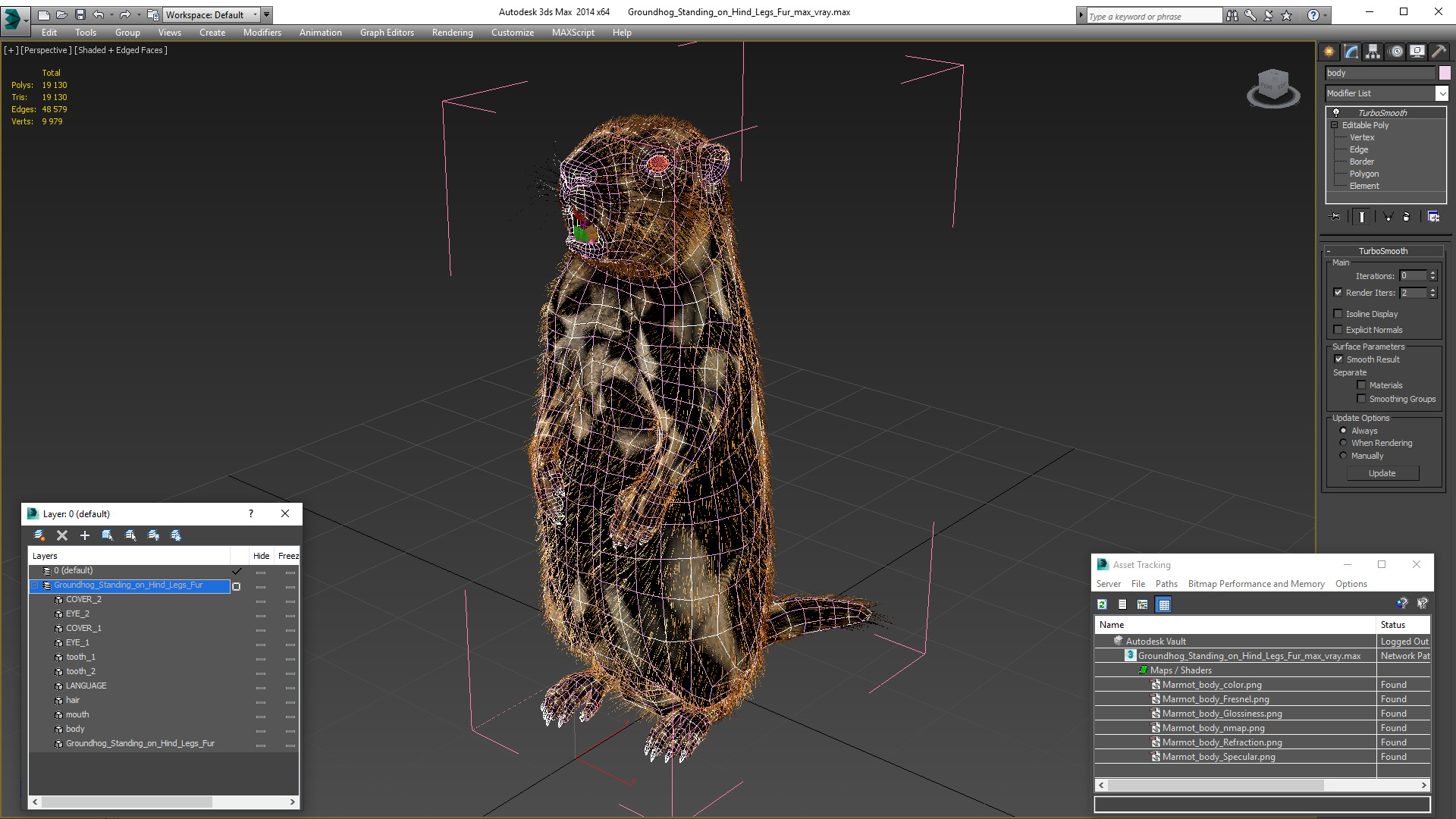Open the Hierarchy command panel tab
The width and height of the screenshot is (1456, 819).
point(1373,52)
